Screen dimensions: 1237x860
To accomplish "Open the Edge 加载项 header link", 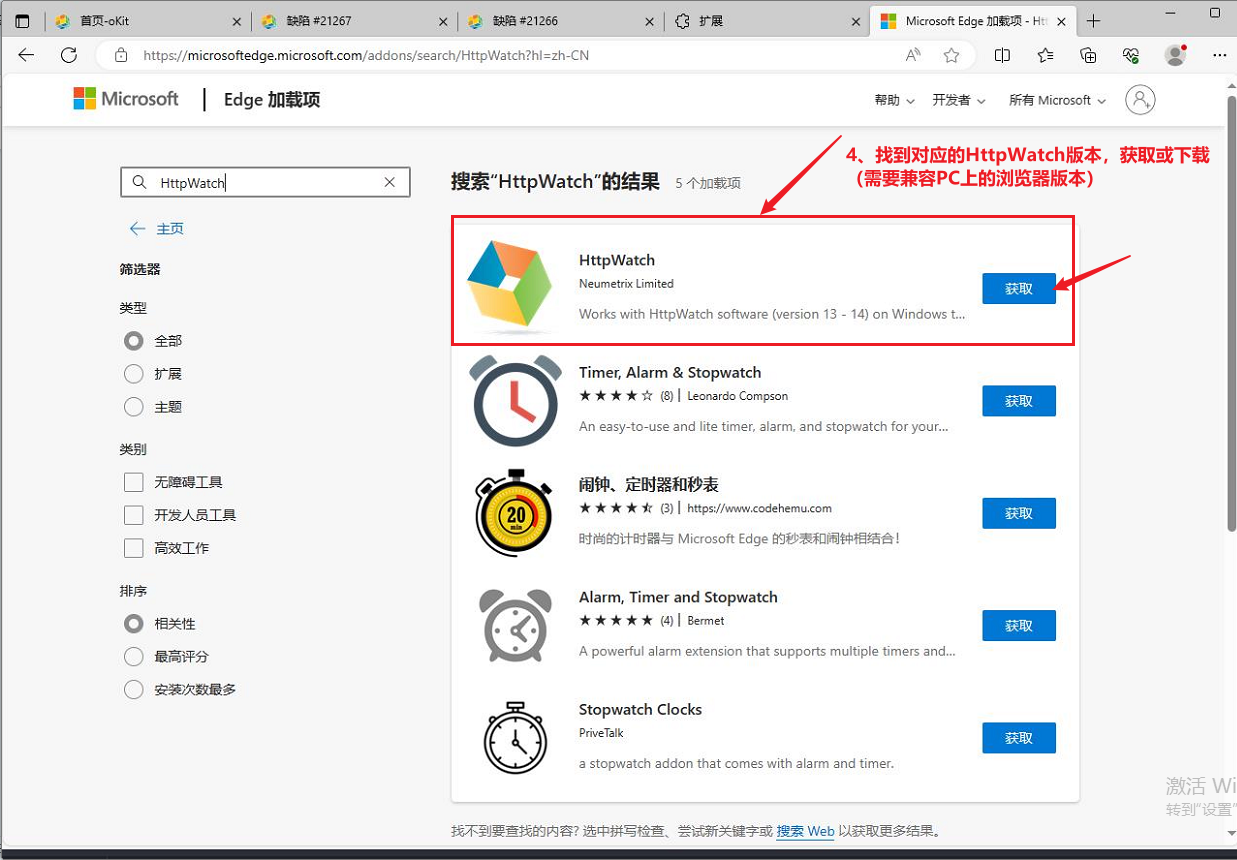I will coord(272,100).
